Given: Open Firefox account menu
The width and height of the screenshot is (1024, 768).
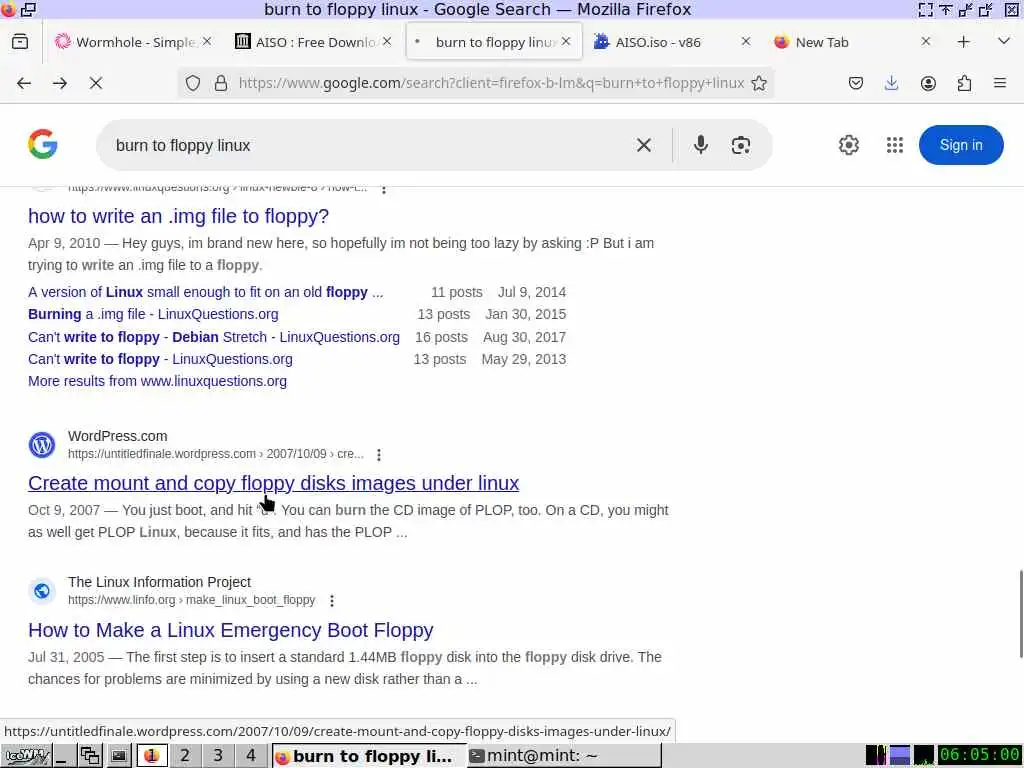Looking at the screenshot, I should (928, 83).
